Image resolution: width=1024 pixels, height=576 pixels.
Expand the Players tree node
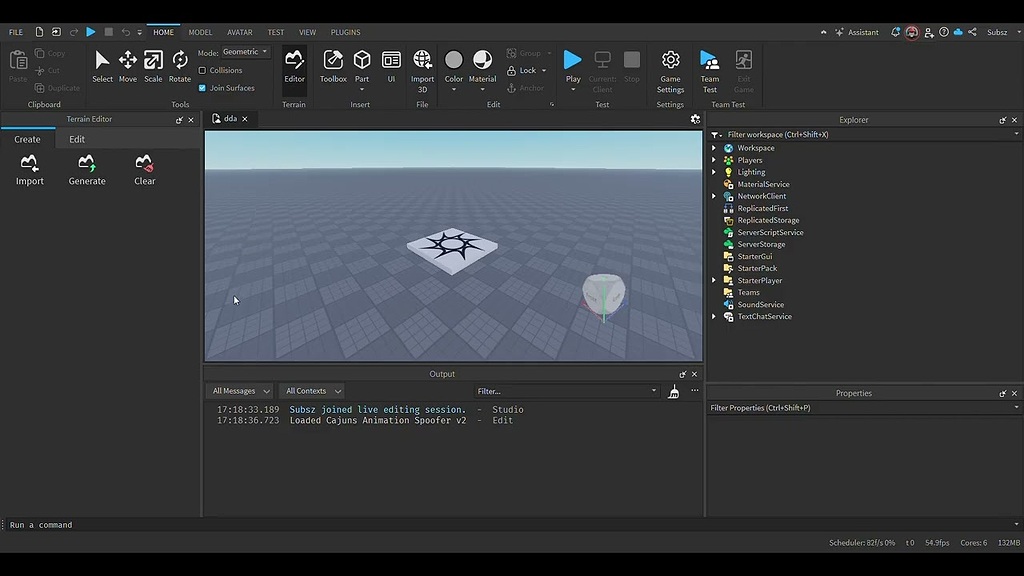(x=714, y=160)
